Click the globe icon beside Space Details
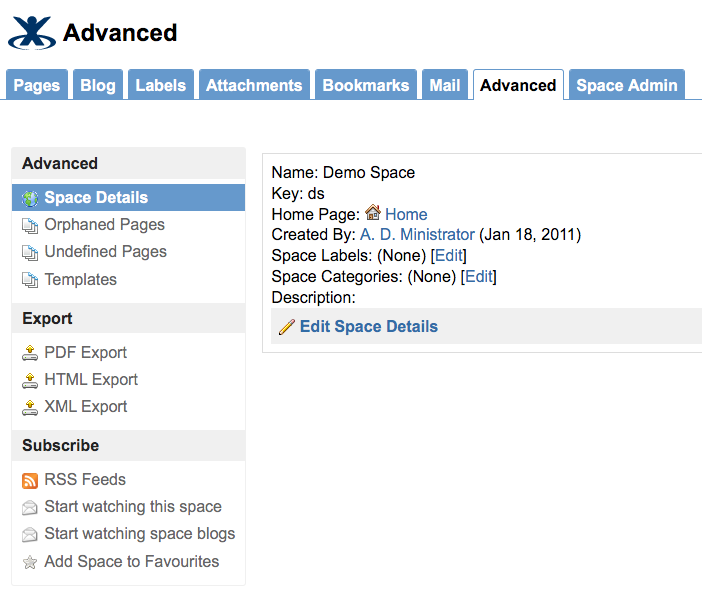This screenshot has width=702, height=605. (30, 198)
